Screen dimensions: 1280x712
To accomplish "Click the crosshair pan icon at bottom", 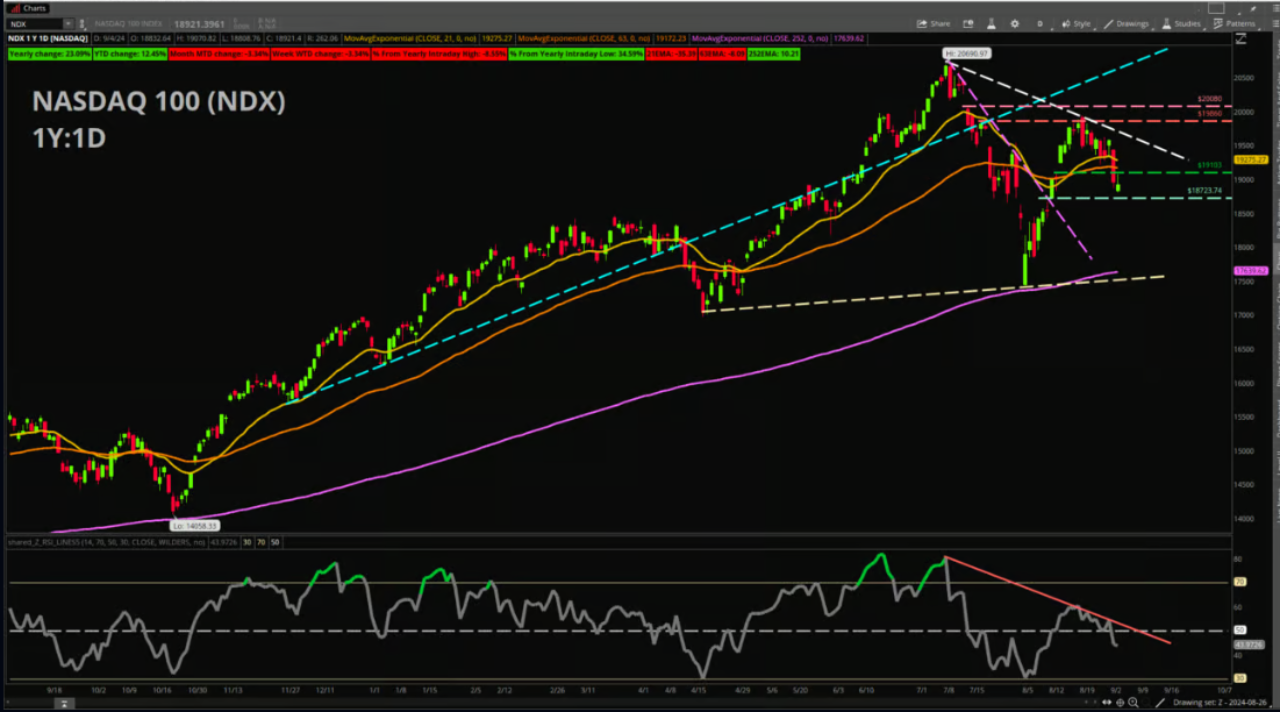I will (x=1120, y=703).
